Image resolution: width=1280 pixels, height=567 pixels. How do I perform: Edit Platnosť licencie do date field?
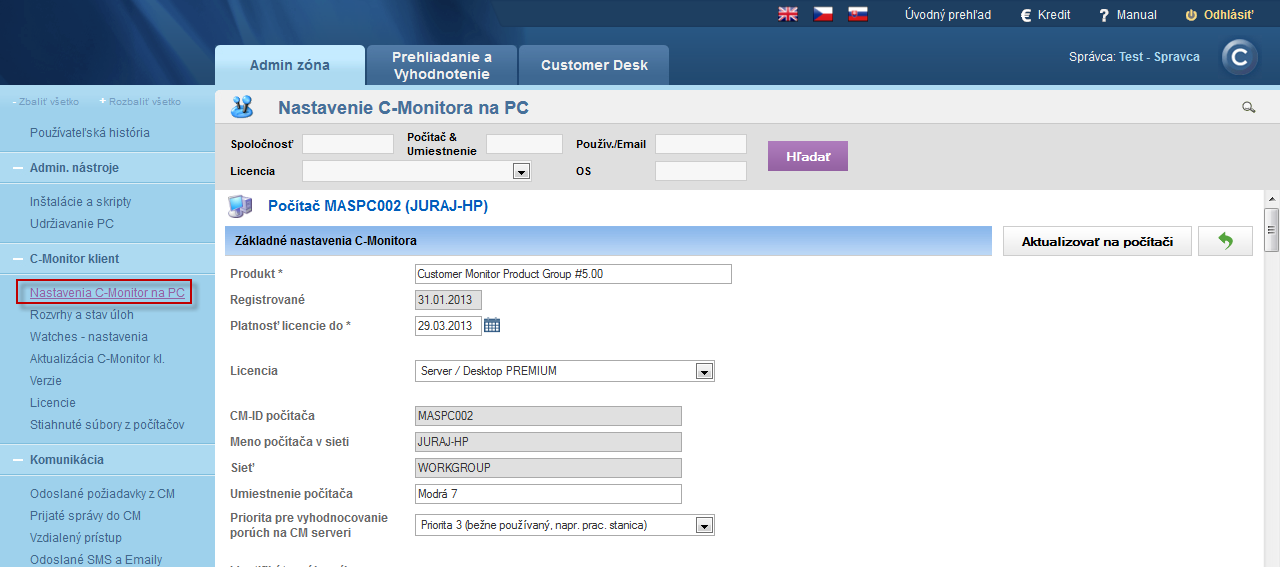click(x=448, y=326)
